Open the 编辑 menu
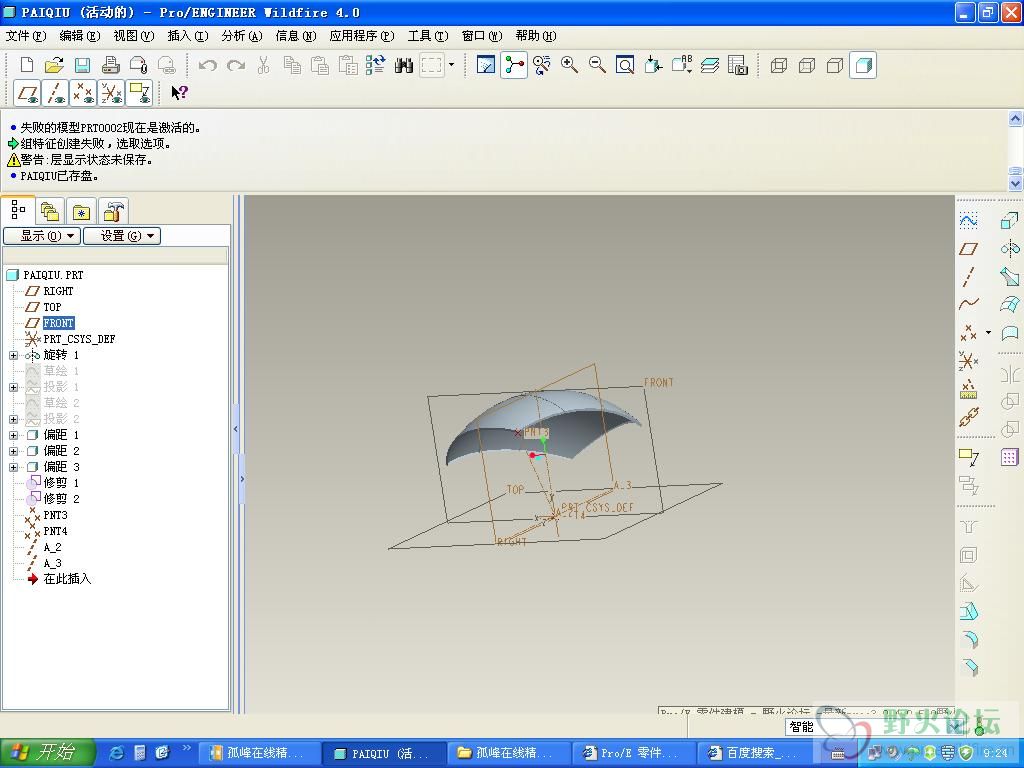 [x=80, y=36]
